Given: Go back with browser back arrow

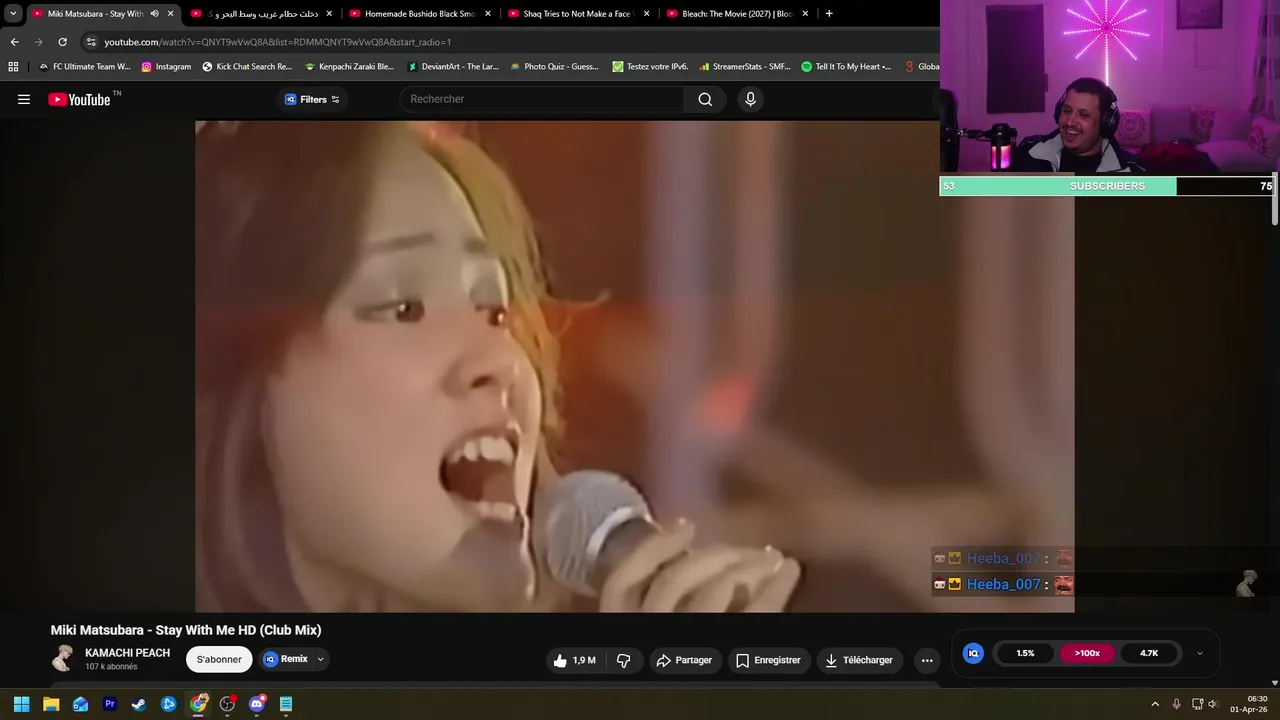Looking at the screenshot, I should [14, 42].
